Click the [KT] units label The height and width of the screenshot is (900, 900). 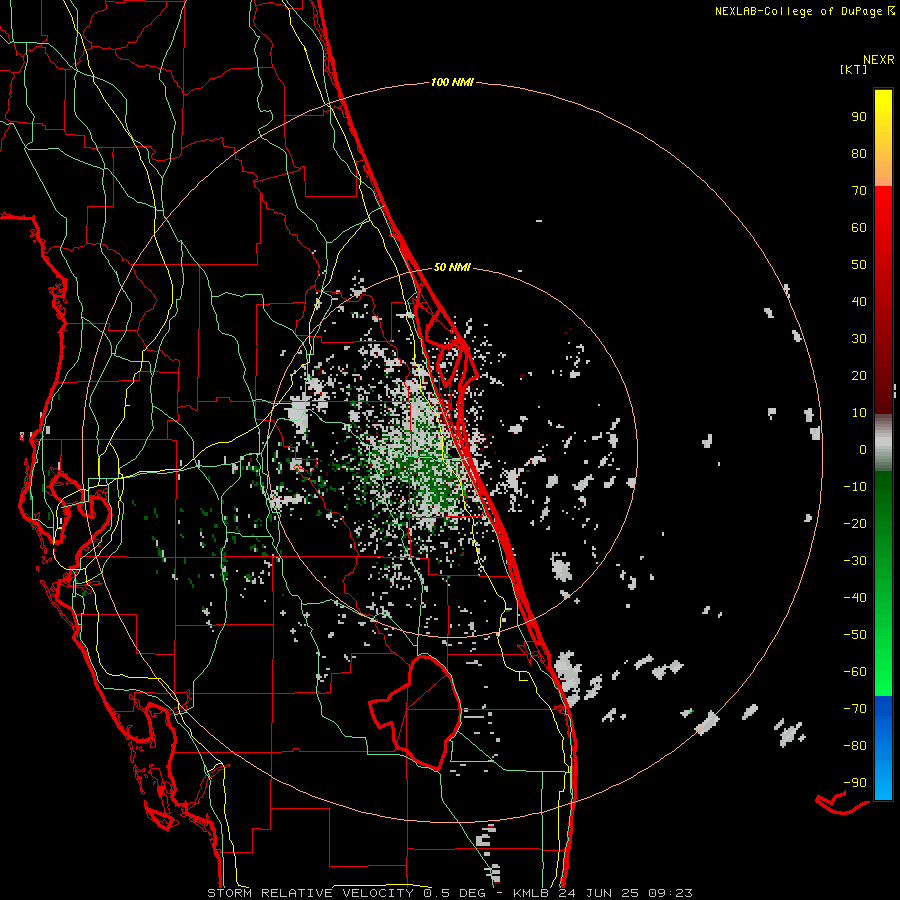pos(854,70)
